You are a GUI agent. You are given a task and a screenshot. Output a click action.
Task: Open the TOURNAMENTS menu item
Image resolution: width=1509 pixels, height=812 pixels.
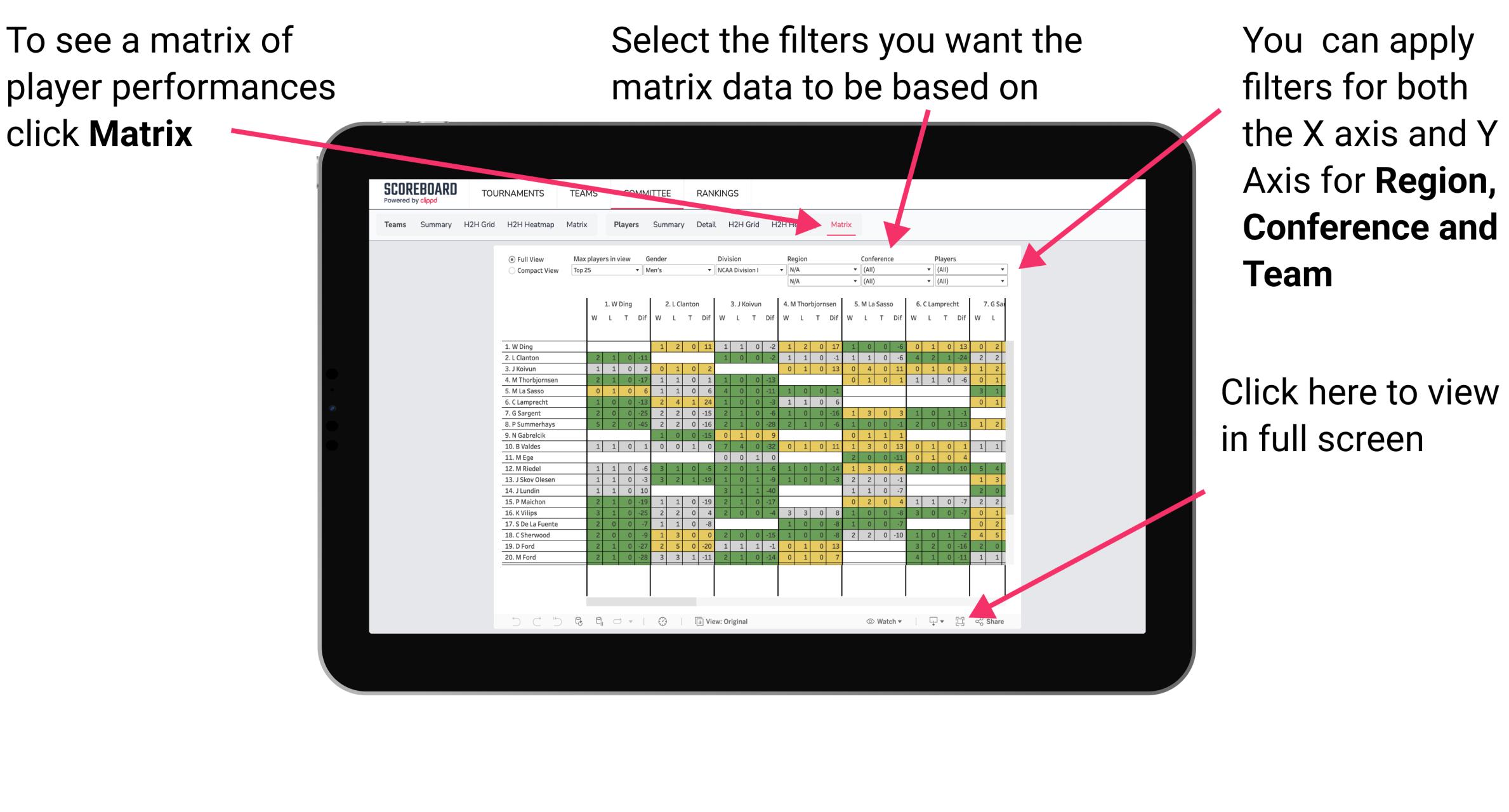512,194
